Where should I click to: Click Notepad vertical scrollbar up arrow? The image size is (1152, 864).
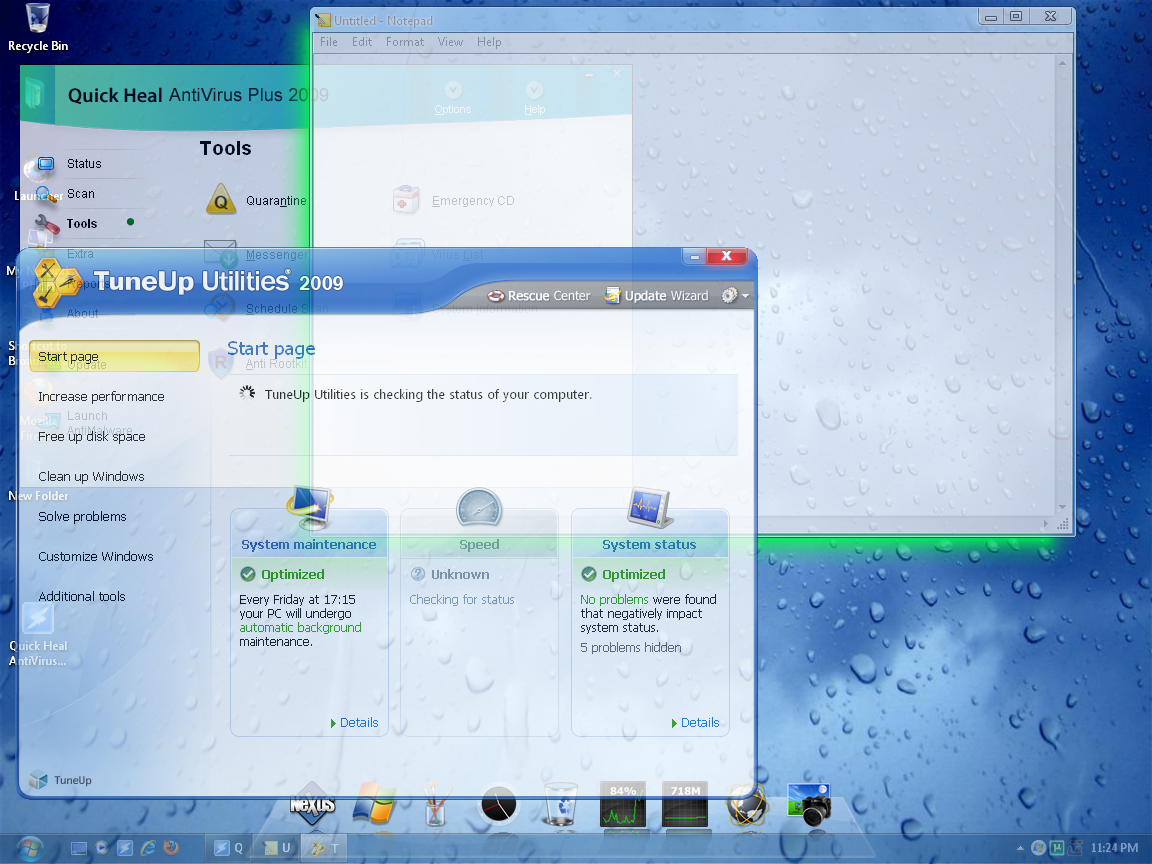click(1062, 63)
